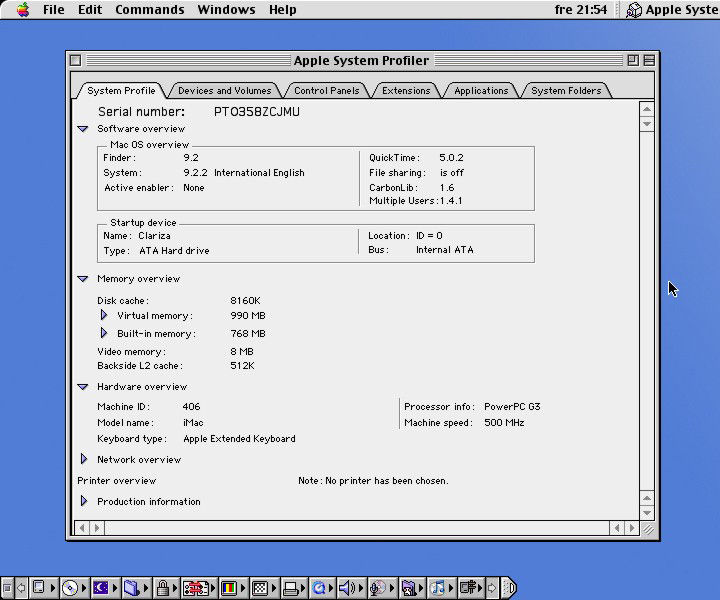Collapse Control Strip using its end tab
The width and height of the screenshot is (720, 600).
click(x=509, y=588)
